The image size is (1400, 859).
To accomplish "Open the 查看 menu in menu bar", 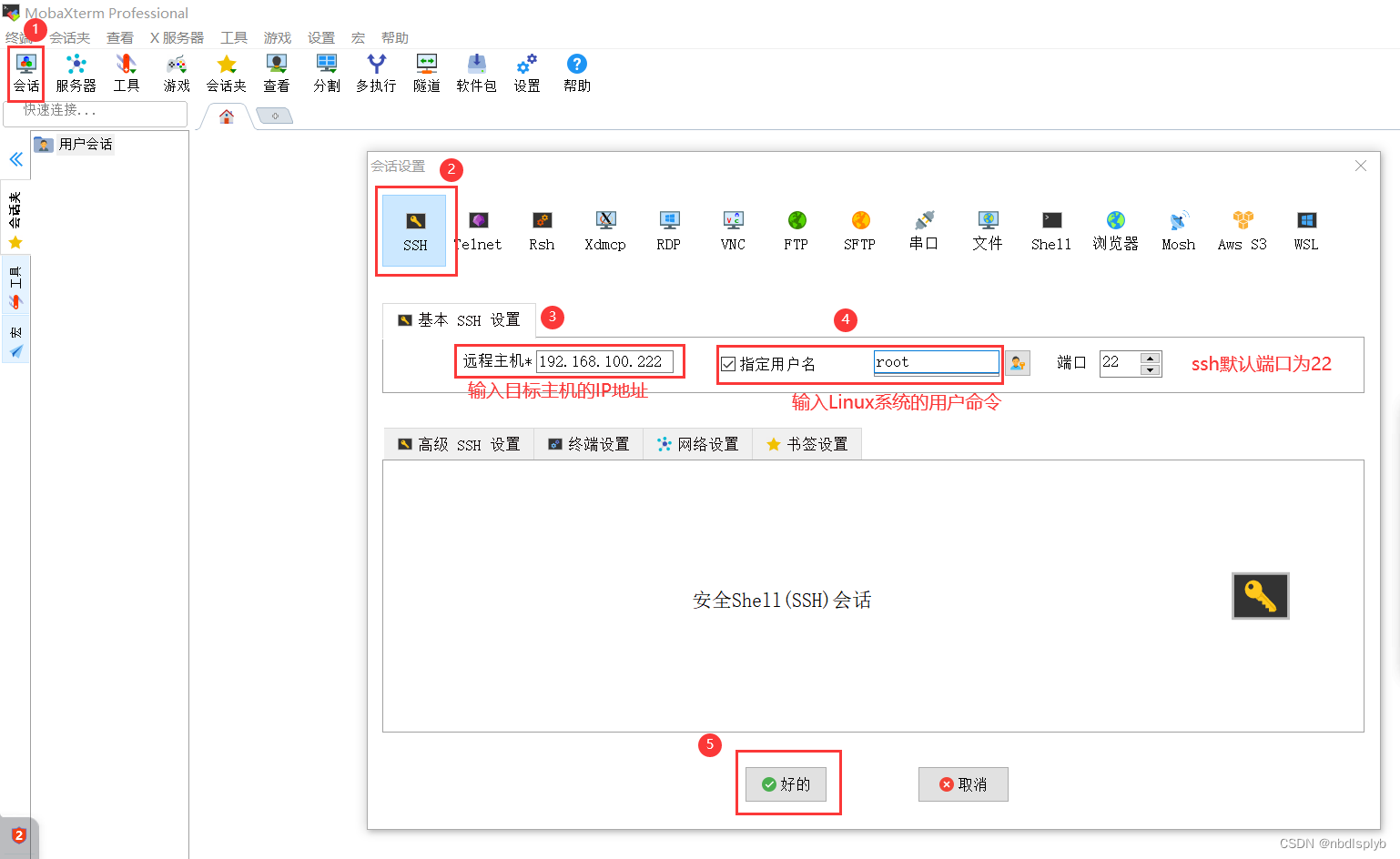I will pyautogui.click(x=120, y=38).
